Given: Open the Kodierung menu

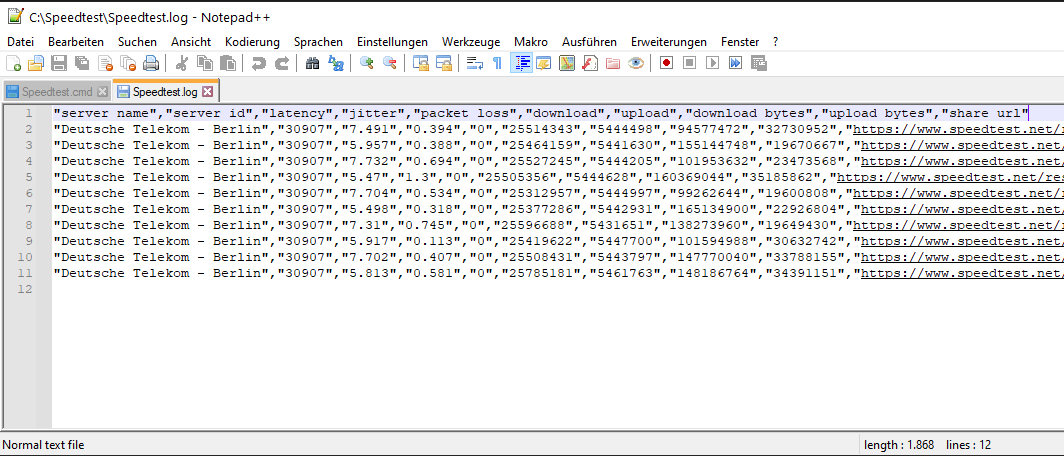Looking at the screenshot, I should (x=252, y=42).
